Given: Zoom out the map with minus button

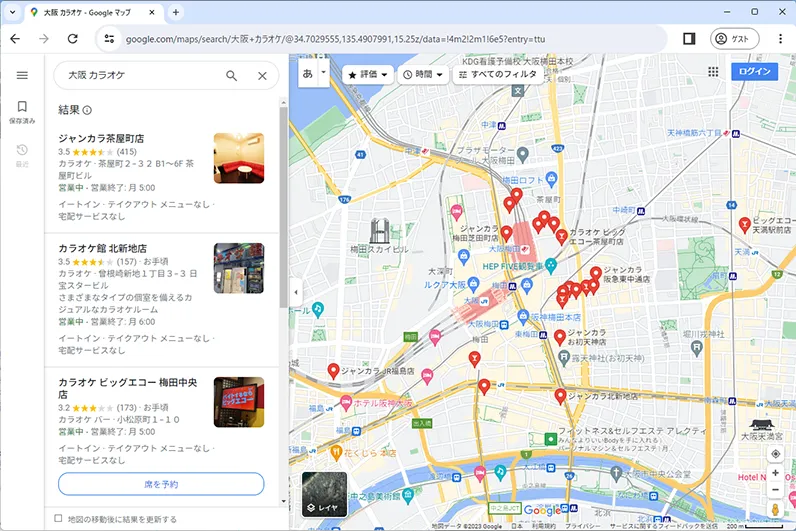Looking at the screenshot, I should tap(775, 490).
